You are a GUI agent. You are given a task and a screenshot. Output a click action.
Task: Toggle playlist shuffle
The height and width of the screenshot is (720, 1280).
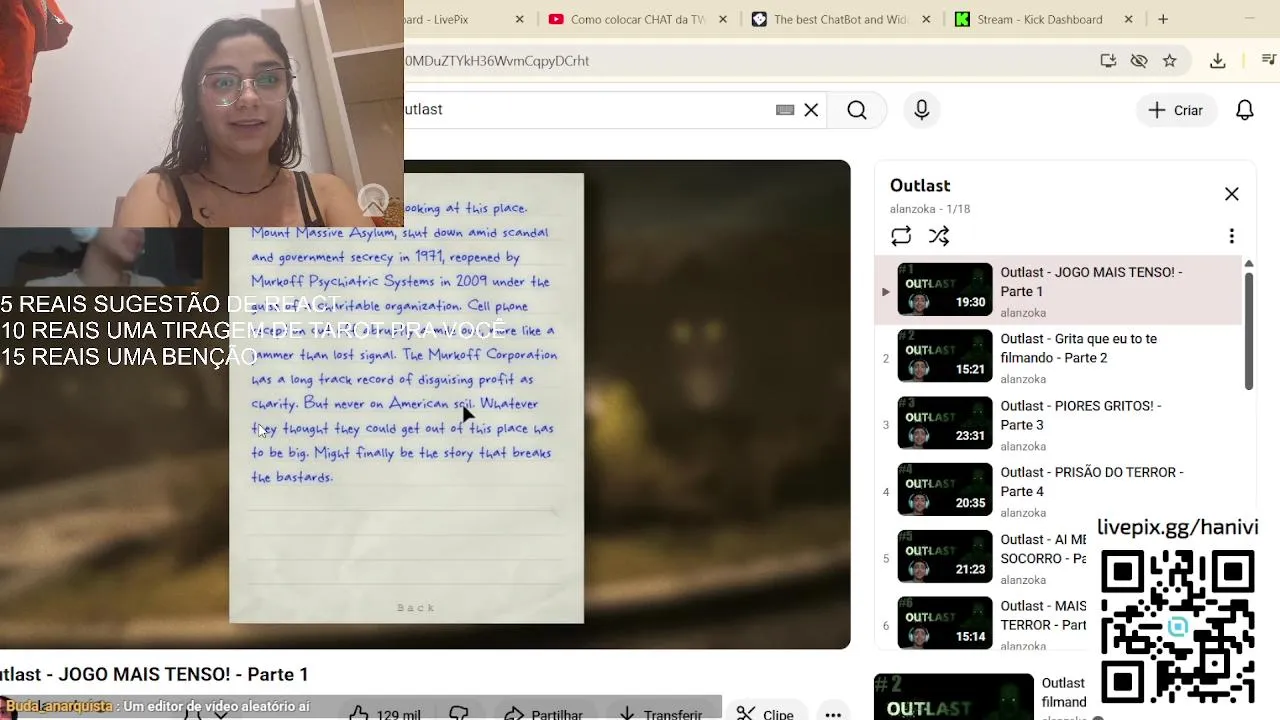pos(939,236)
